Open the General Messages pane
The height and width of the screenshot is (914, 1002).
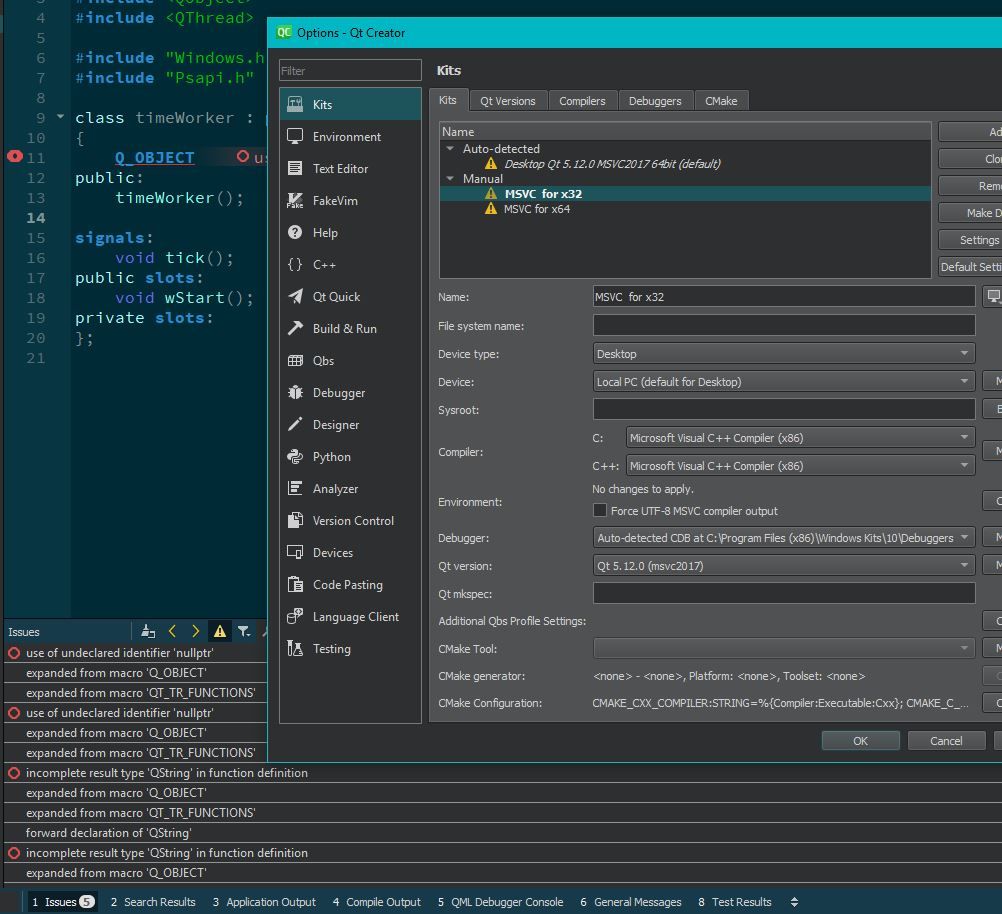tap(631, 902)
